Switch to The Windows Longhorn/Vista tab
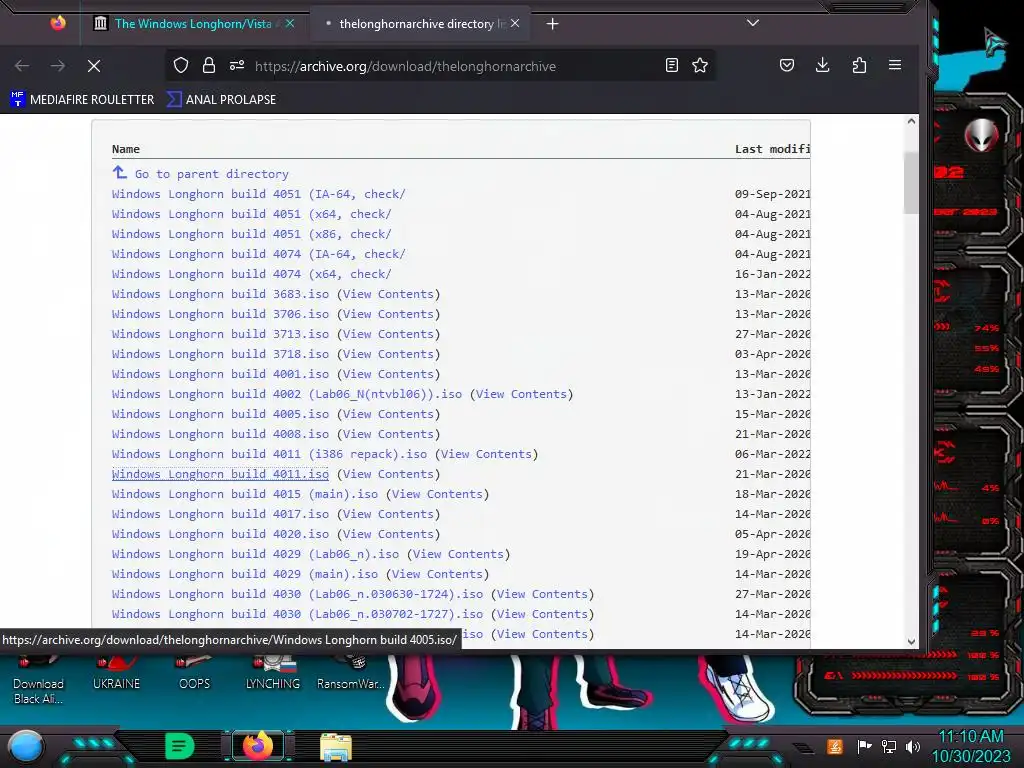Image resolution: width=1024 pixels, height=768 pixels. [193, 24]
